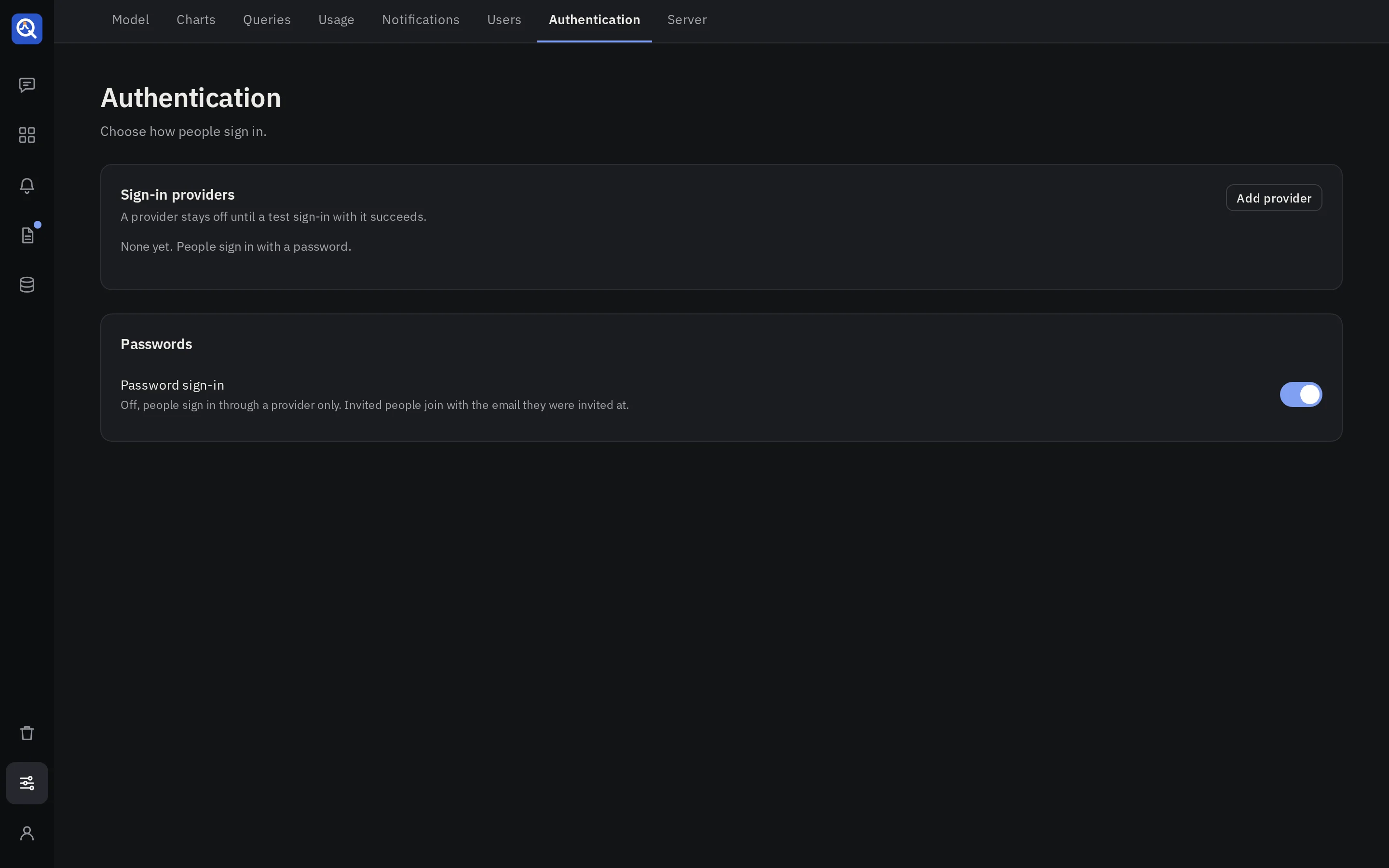Viewport: 1389px width, 868px height.
Task: Switch to the Model tab
Action: [x=130, y=20]
